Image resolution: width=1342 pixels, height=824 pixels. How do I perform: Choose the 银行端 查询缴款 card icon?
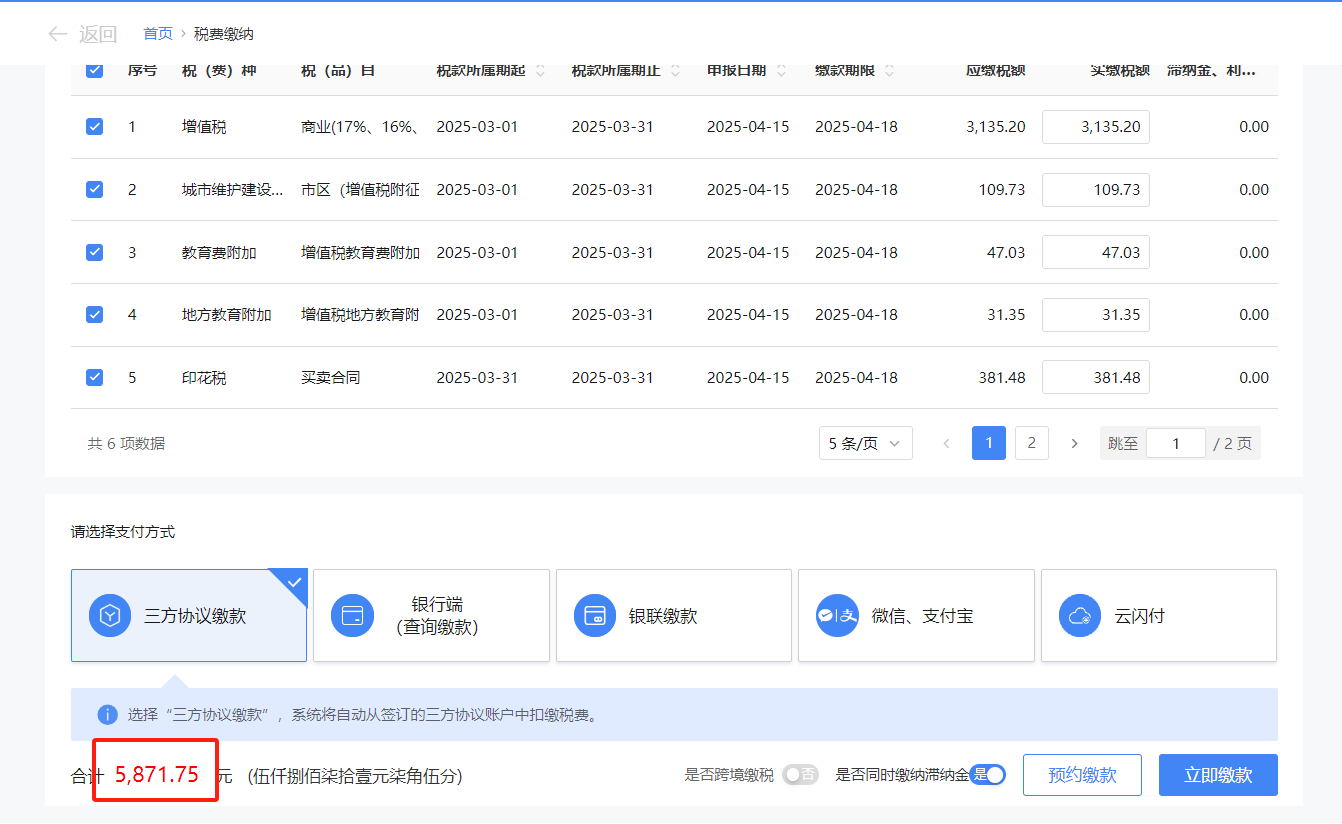[352, 616]
